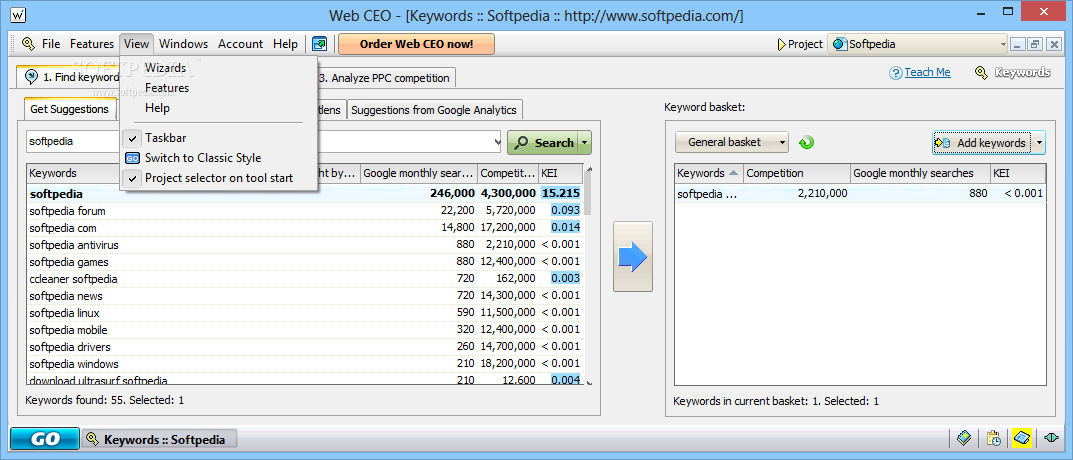Select the Get Suggestions tab
The width and height of the screenshot is (1073, 460).
click(x=69, y=109)
